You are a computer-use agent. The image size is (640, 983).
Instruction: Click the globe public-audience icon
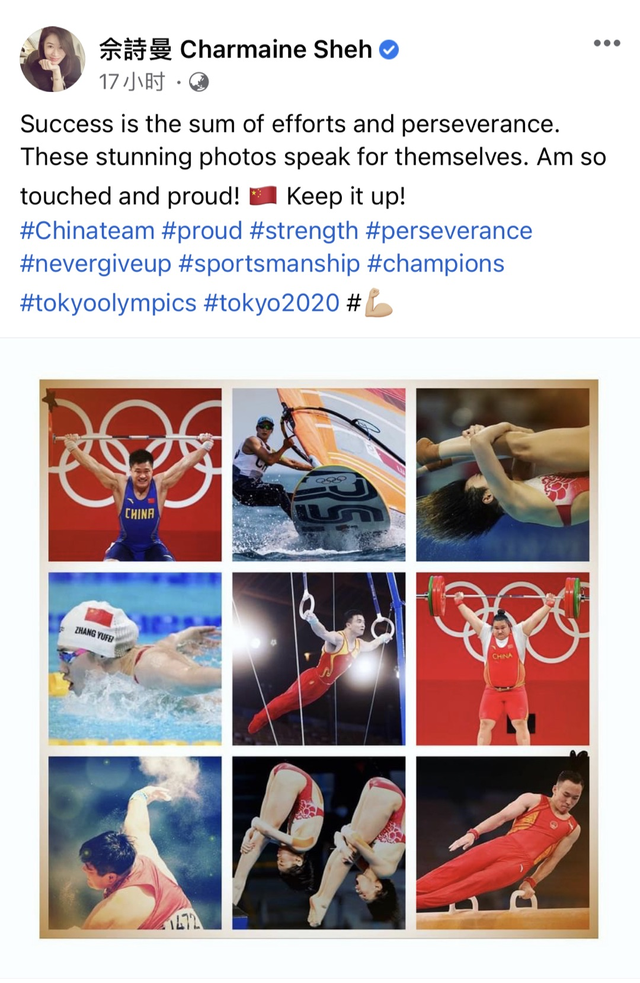(x=199, y=83)
